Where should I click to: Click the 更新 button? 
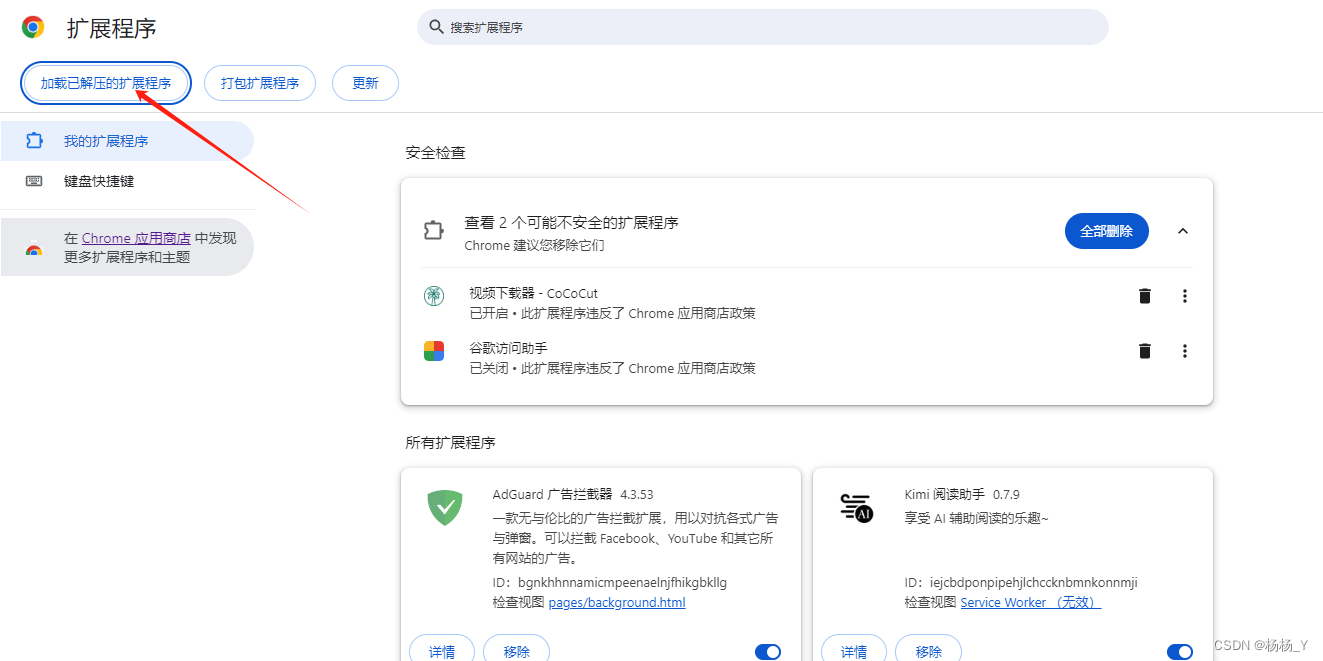365,83
